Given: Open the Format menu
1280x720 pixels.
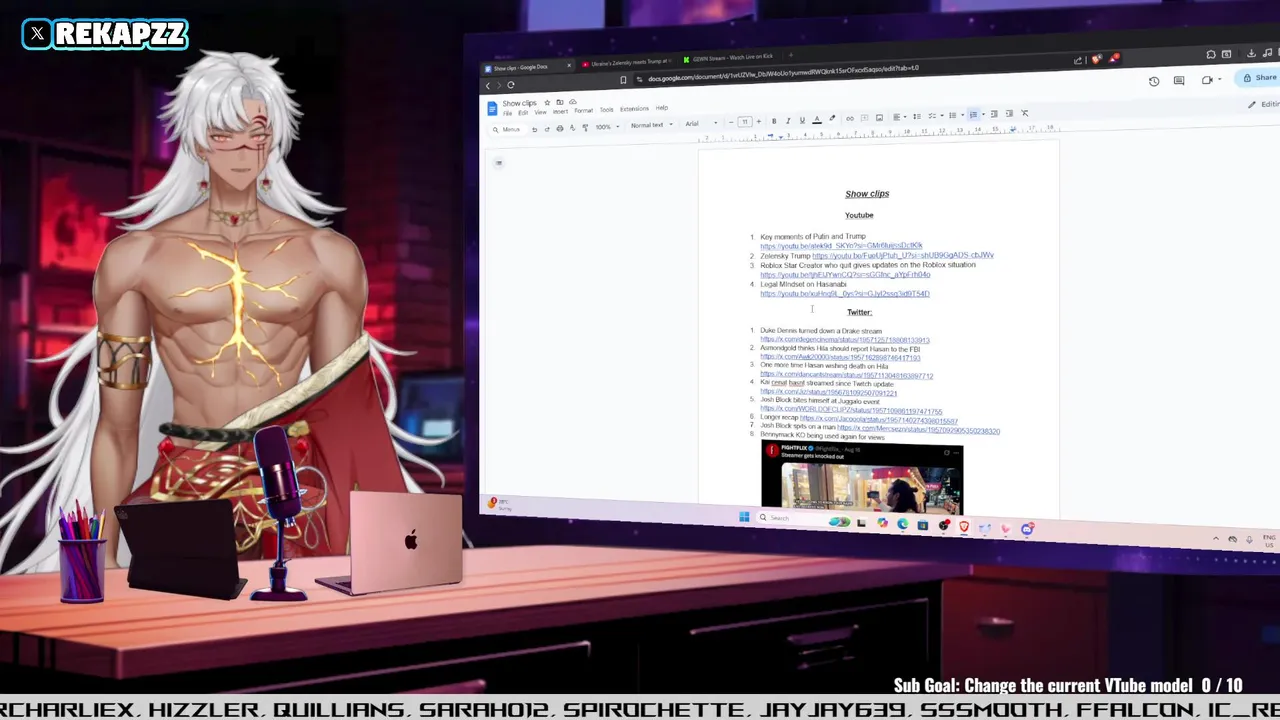Looking at the screenshot, I should click(584, 110).
